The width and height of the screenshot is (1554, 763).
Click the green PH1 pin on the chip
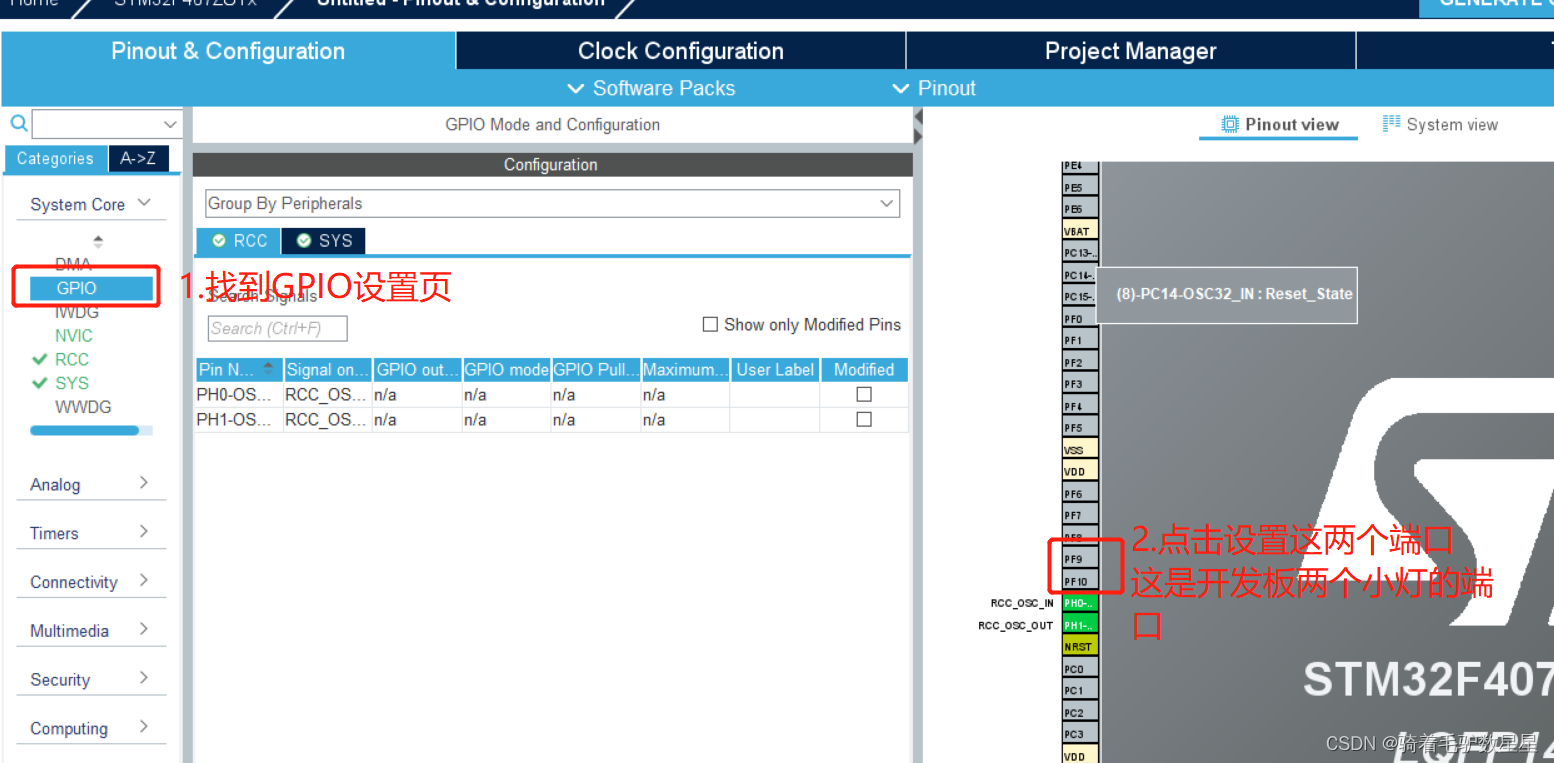pyautogui.click(x=1080, y=625)
